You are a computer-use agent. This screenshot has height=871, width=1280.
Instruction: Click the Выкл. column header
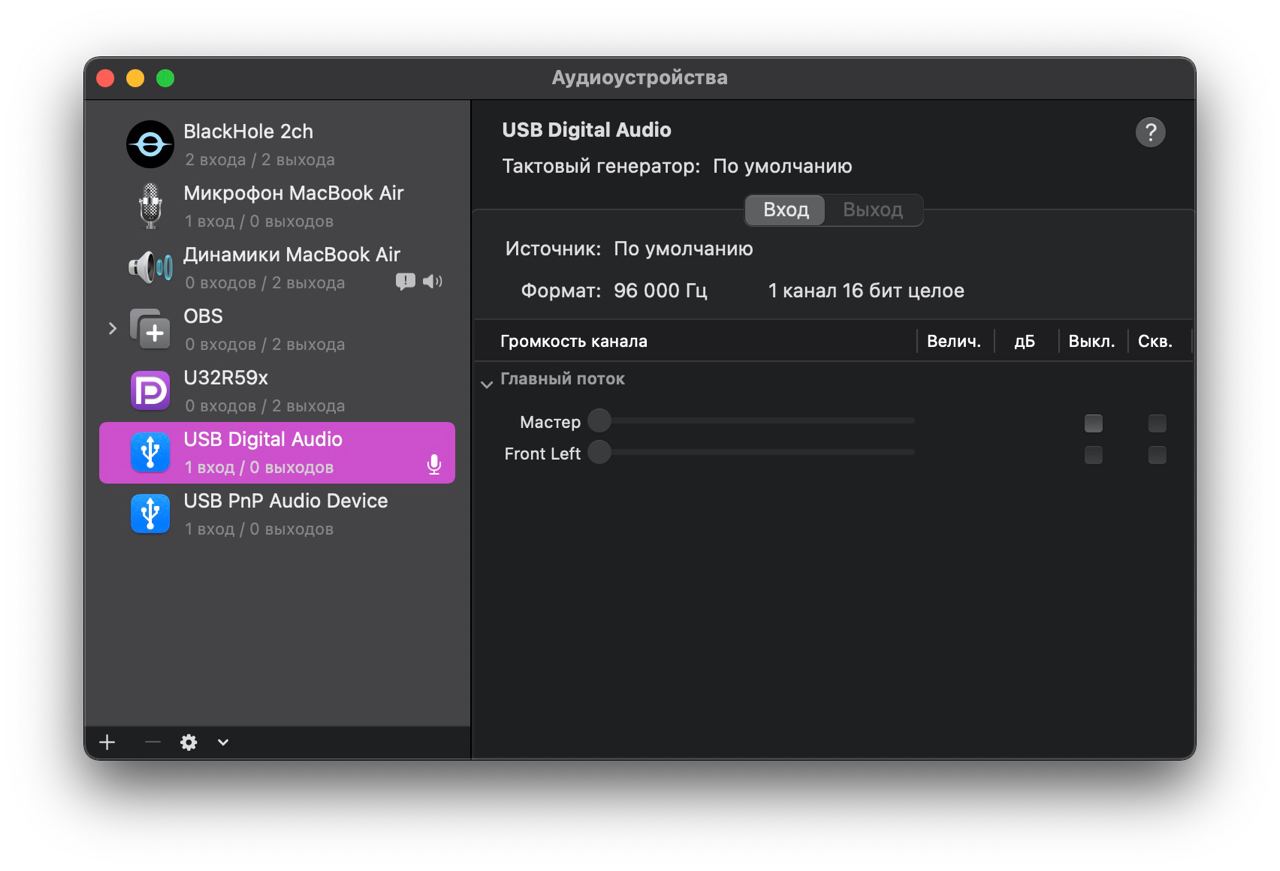coord(1092,341)
